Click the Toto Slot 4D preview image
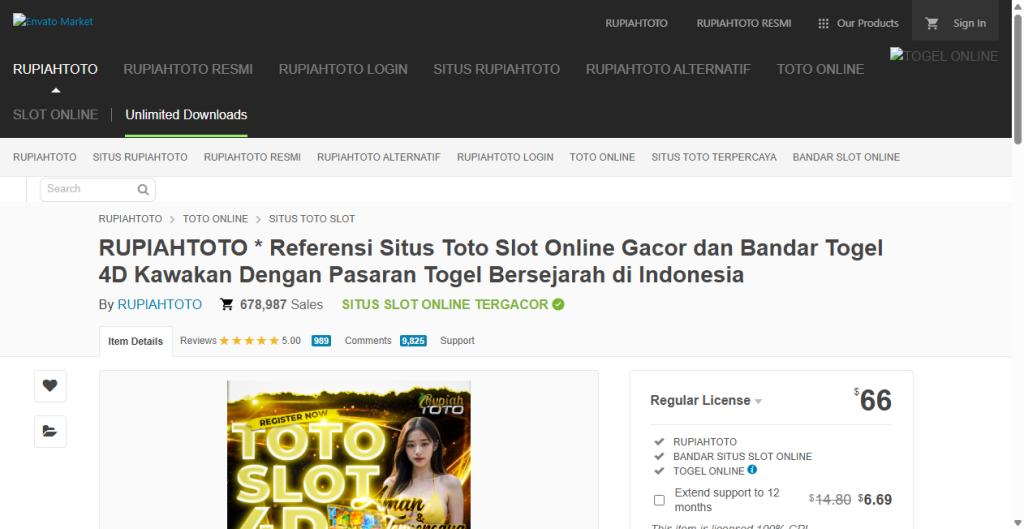 tap(348, 454)
